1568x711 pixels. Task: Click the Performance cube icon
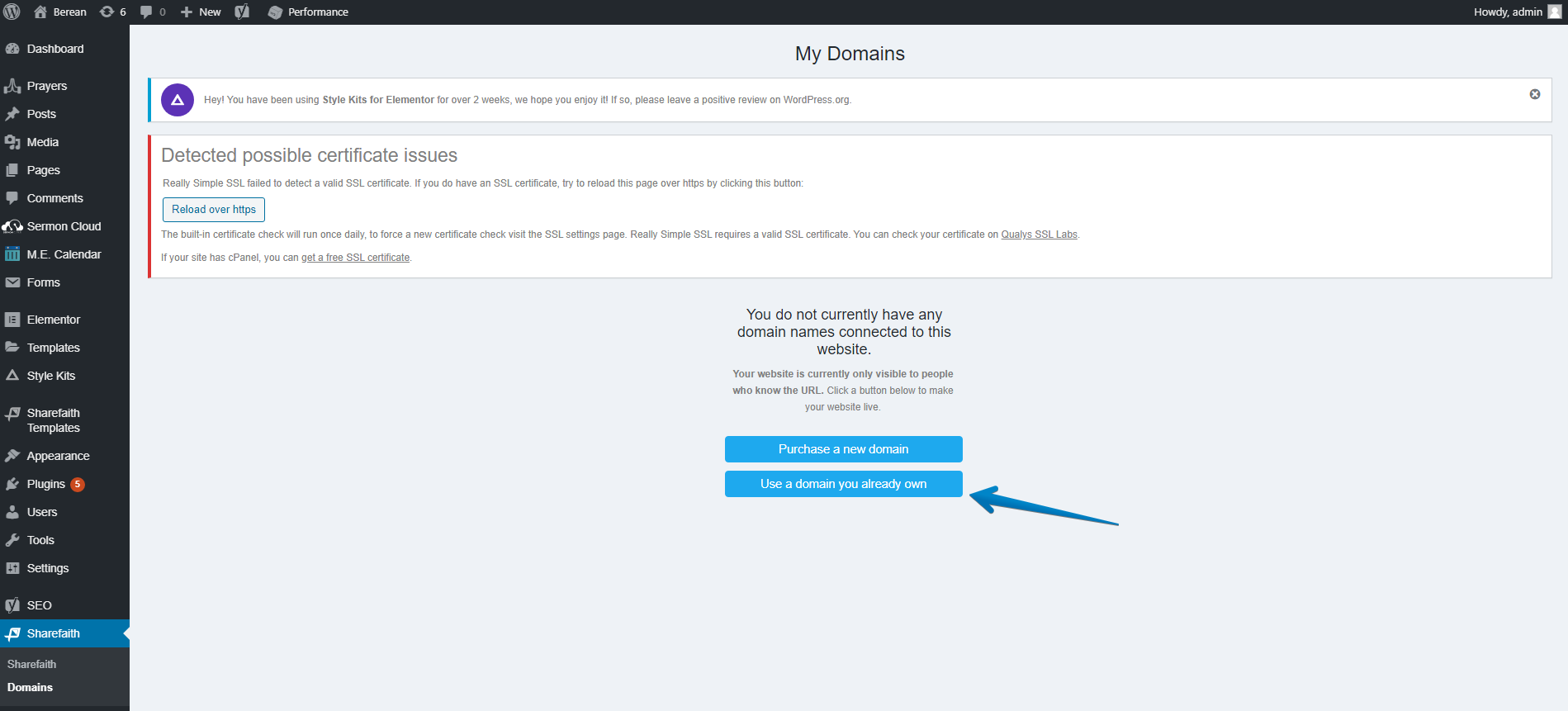click(x=275, y=12)
